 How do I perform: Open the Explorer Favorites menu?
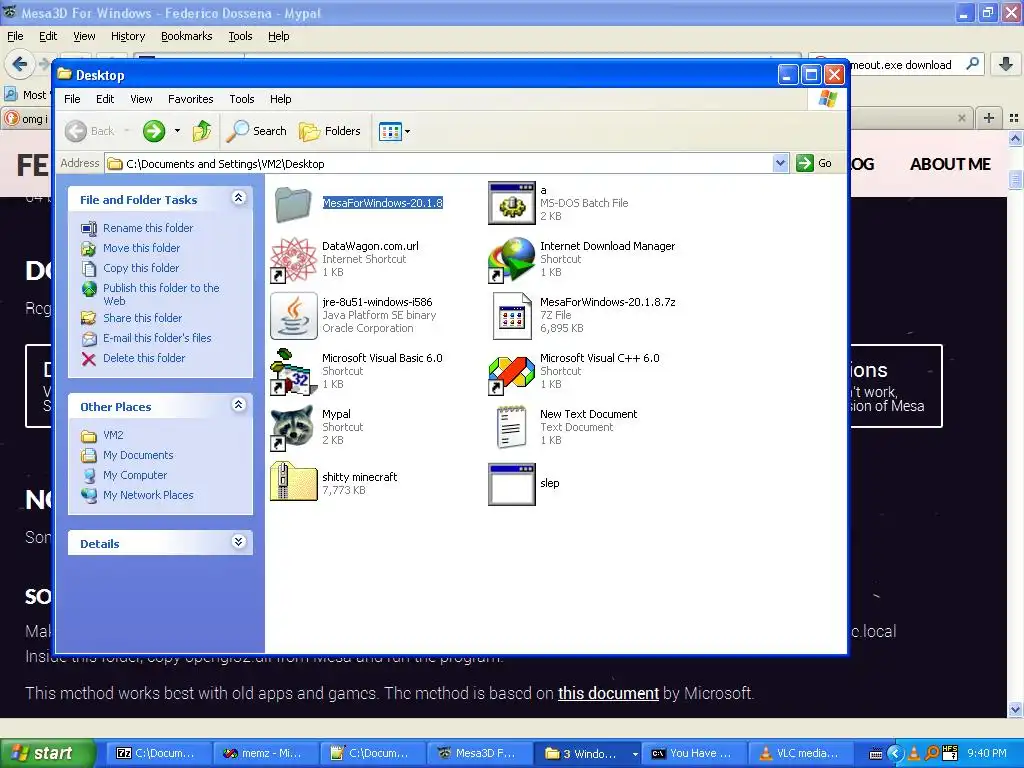tap(190, 99)
